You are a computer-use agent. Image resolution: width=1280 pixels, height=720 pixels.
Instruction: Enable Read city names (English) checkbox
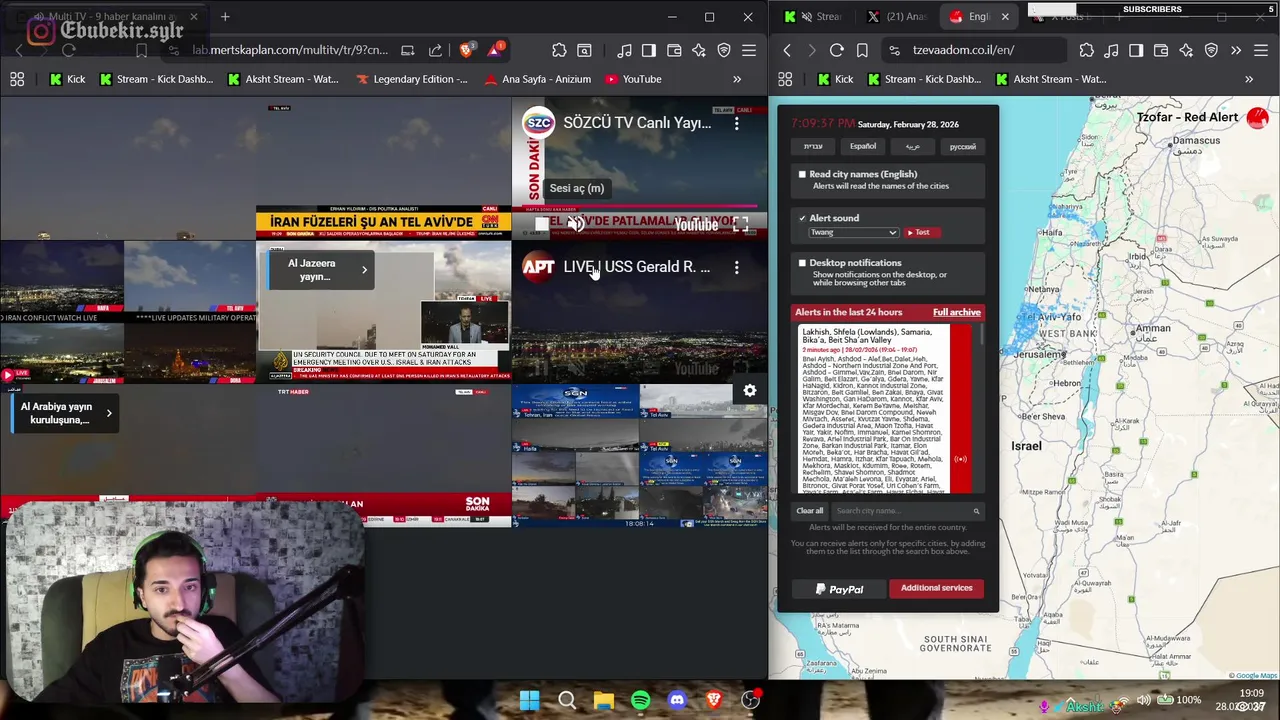(x=802, y=174)
